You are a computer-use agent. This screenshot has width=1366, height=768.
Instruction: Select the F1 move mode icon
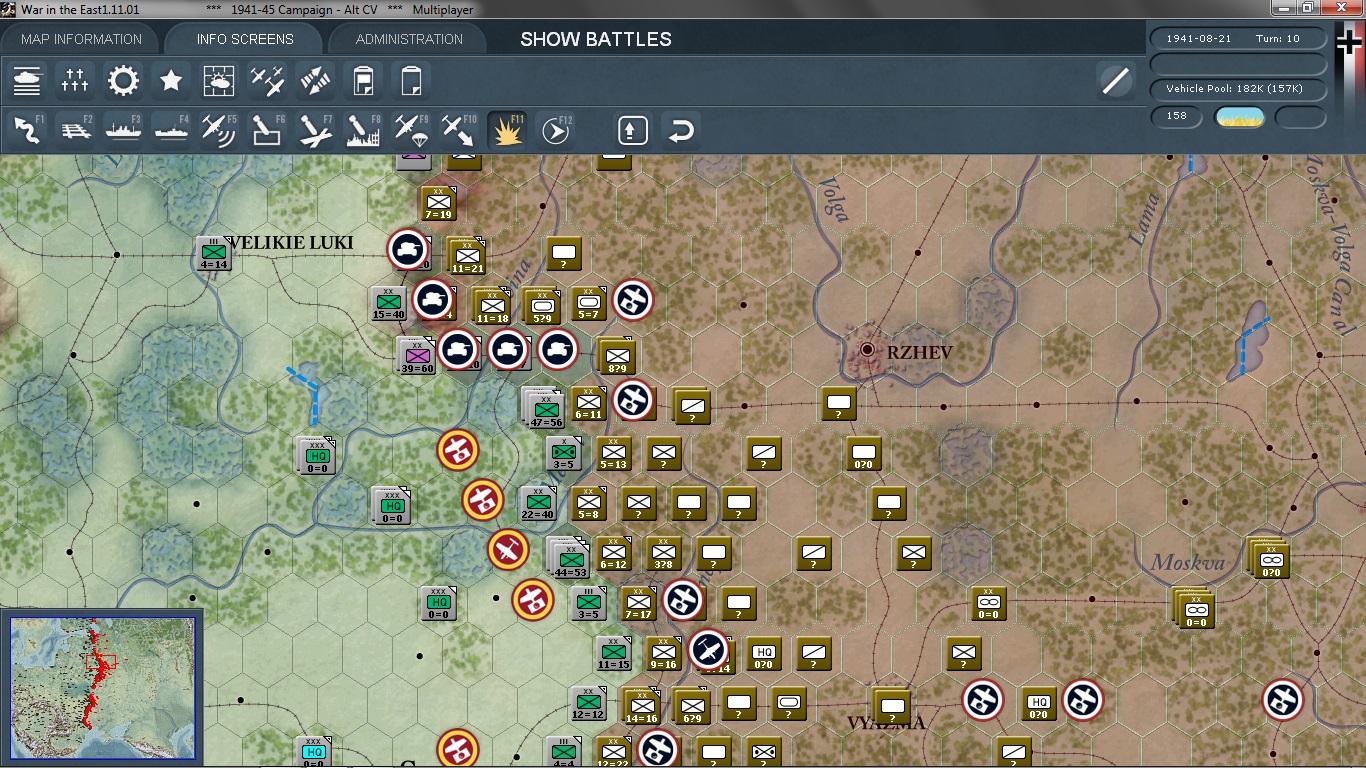point(27,130)
